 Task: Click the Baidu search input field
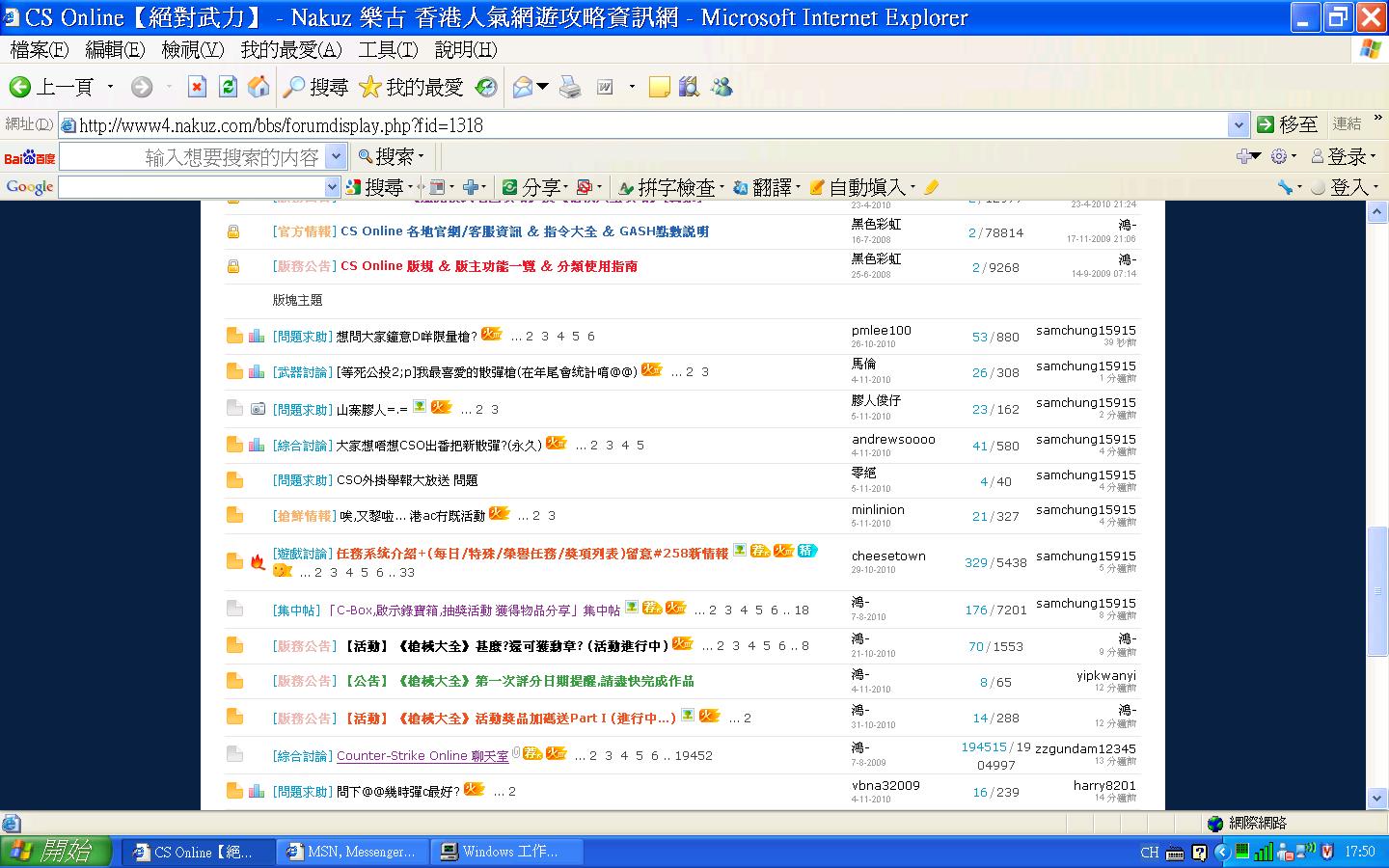pyautogui.click(x=193, y=156)
